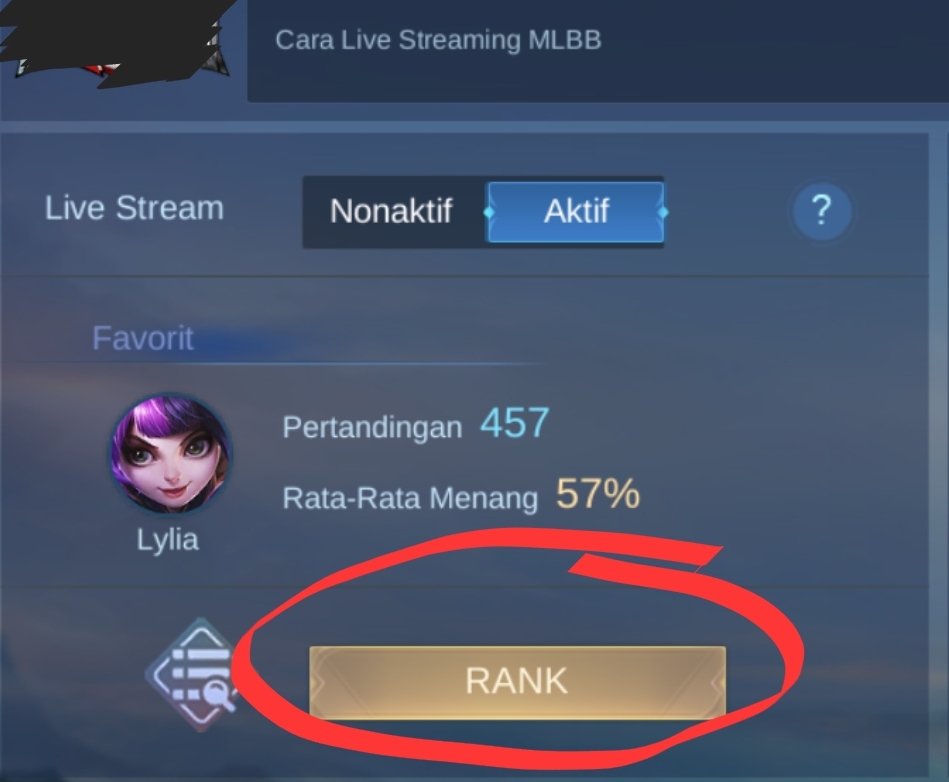949x782 pixels.
Task: Select the Pertandingan label
Action: pyautogui.click(x=372, y=427)
